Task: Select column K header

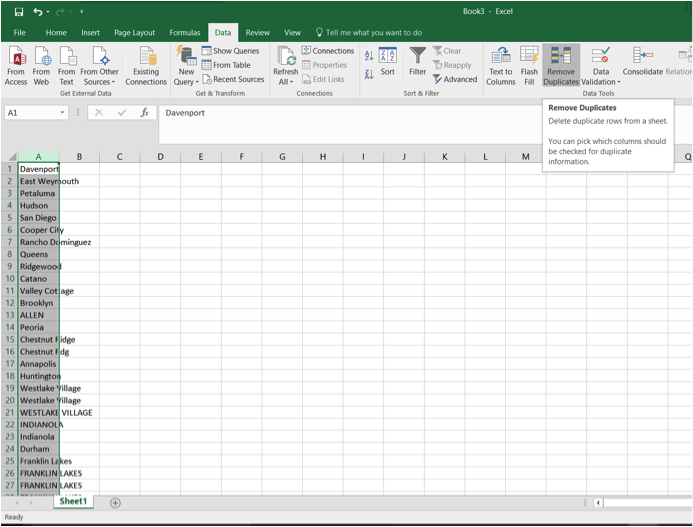Action: tap(445, 157)
